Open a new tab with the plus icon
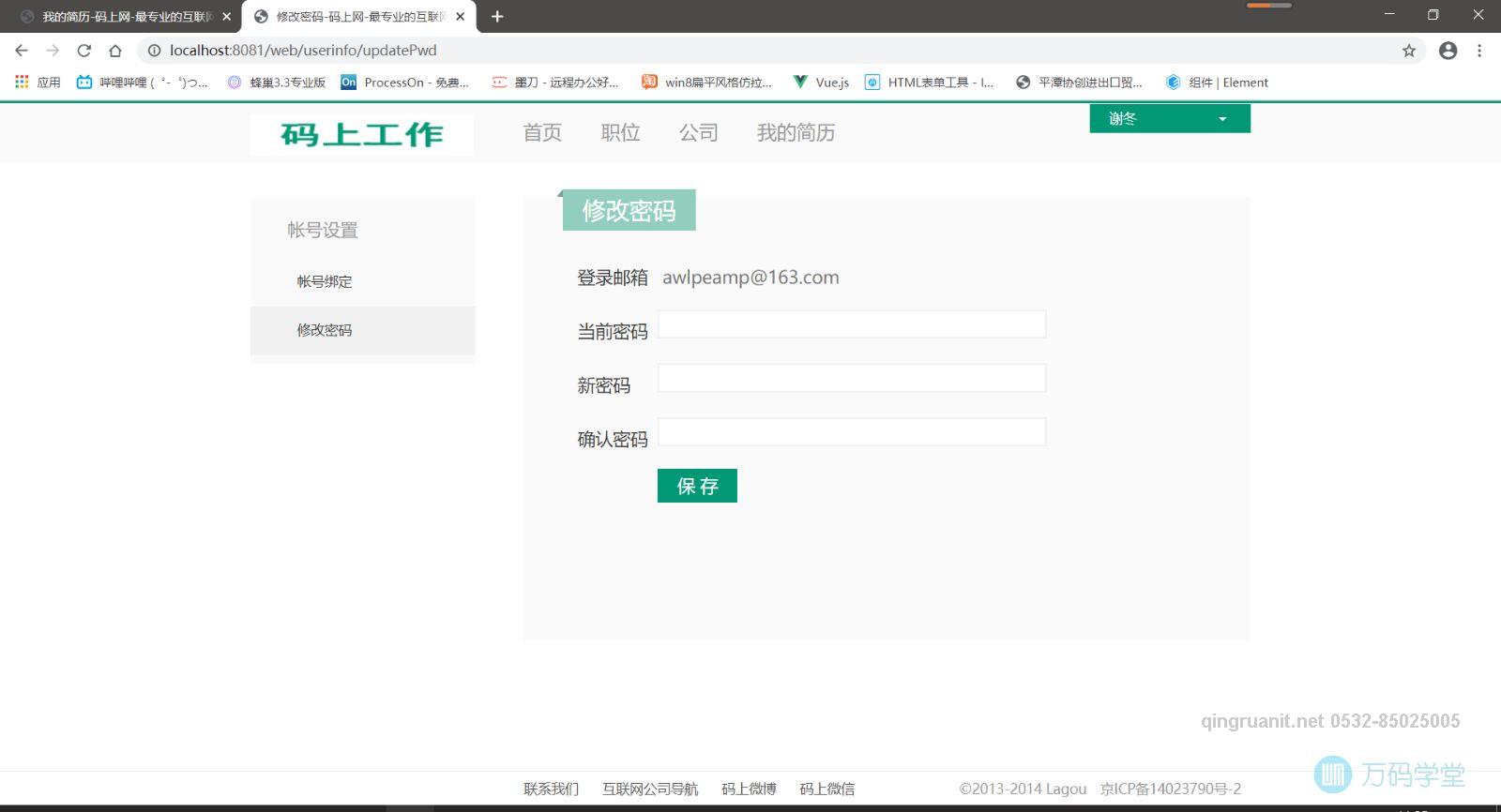1501x812 pixels. coord(497,16)
